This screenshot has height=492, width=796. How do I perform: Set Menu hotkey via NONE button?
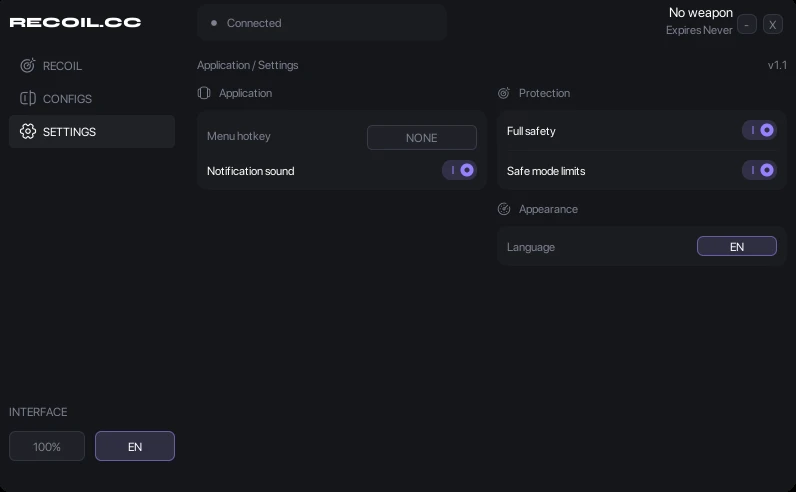pyautogui.click(x=421, y=138)
